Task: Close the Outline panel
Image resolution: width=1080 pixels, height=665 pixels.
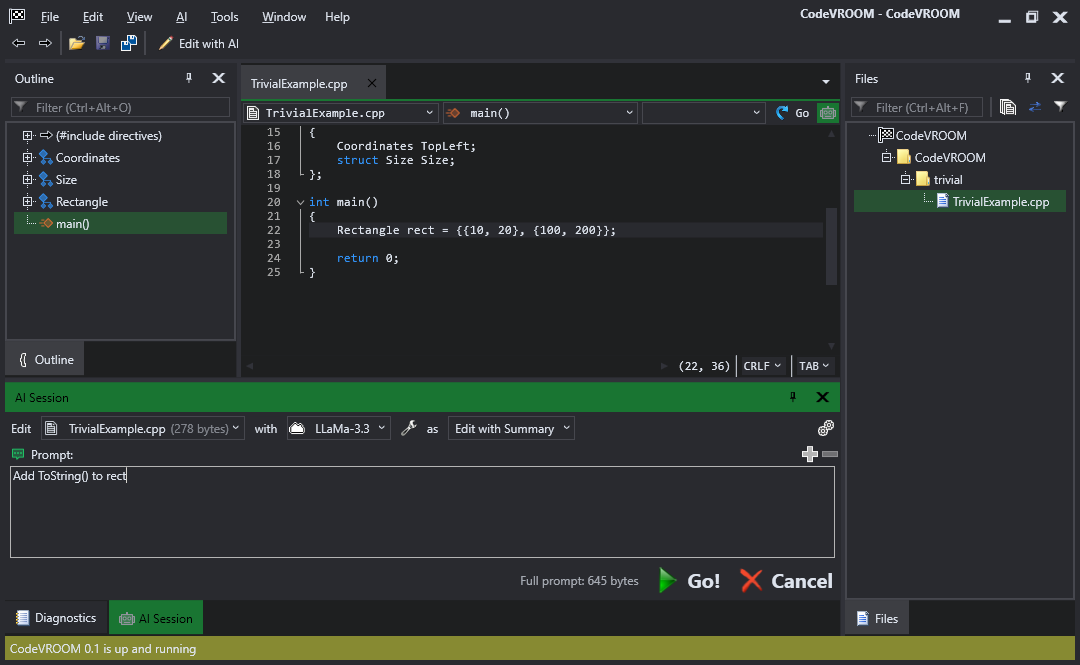Action: click(218, 78)
